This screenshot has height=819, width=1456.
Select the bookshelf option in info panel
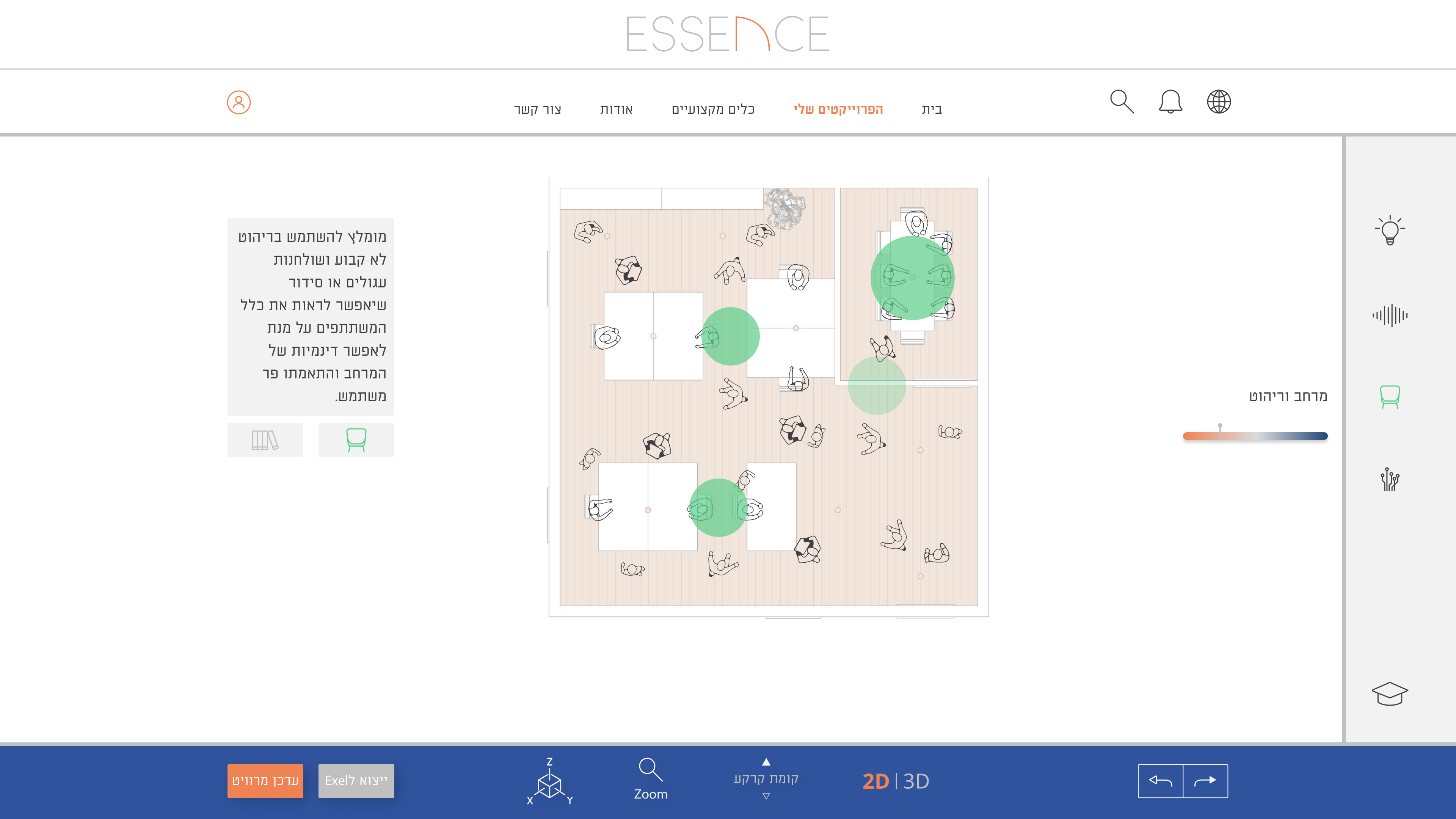click(x=265, y=440)
